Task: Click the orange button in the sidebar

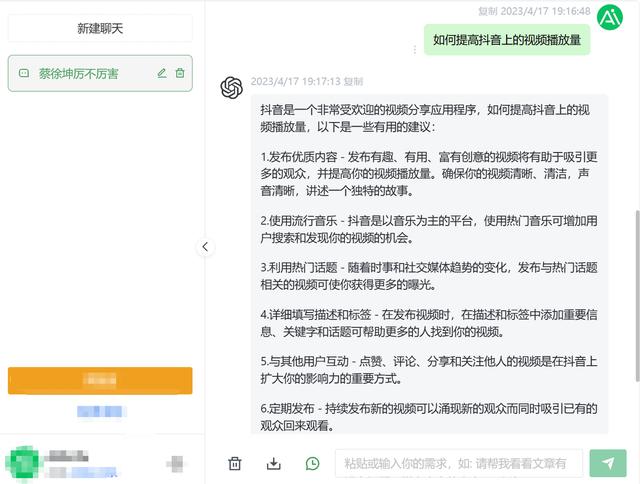Action: (100, 381)
